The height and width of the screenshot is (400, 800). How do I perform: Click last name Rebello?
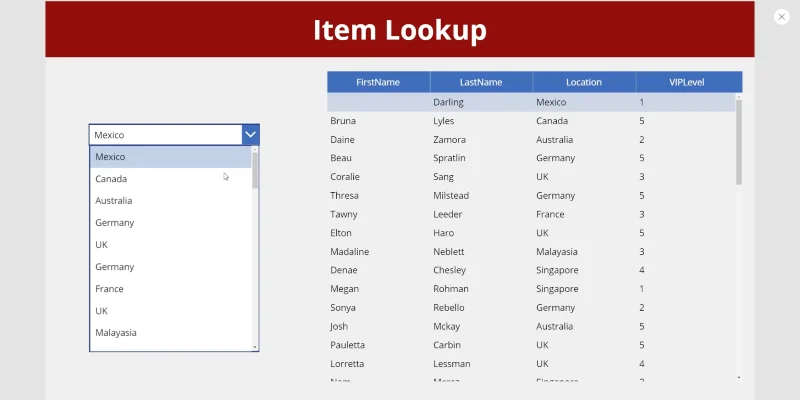click(x=447, y=308)
